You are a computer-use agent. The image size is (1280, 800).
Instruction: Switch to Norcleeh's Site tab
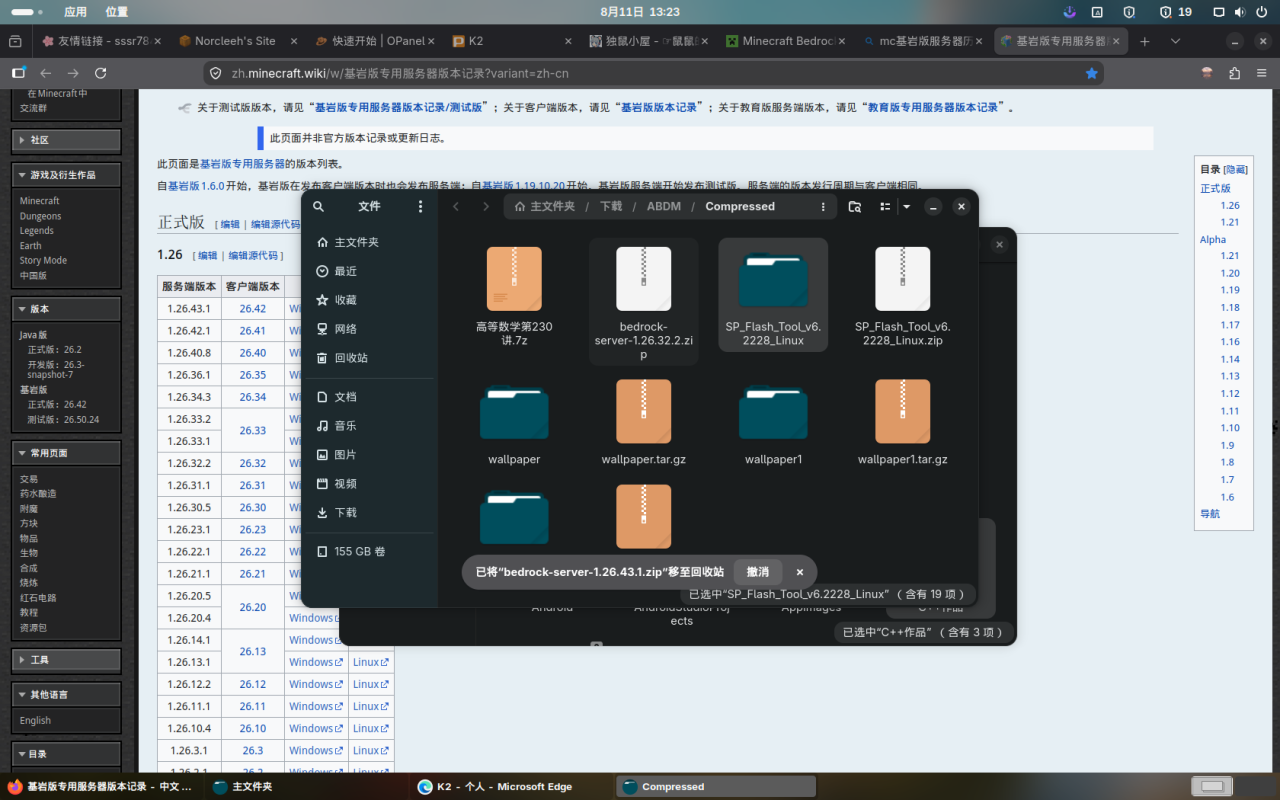tap(236, 41)
